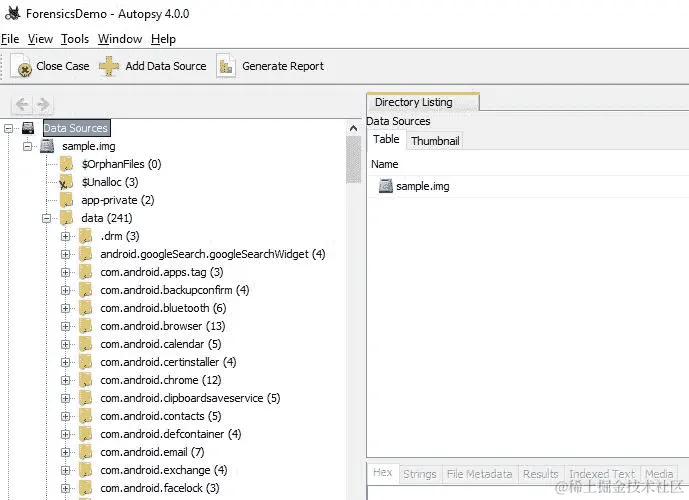Open the Tools menu
The height and width of the screenshot is (500, 689).
point(75,39)
